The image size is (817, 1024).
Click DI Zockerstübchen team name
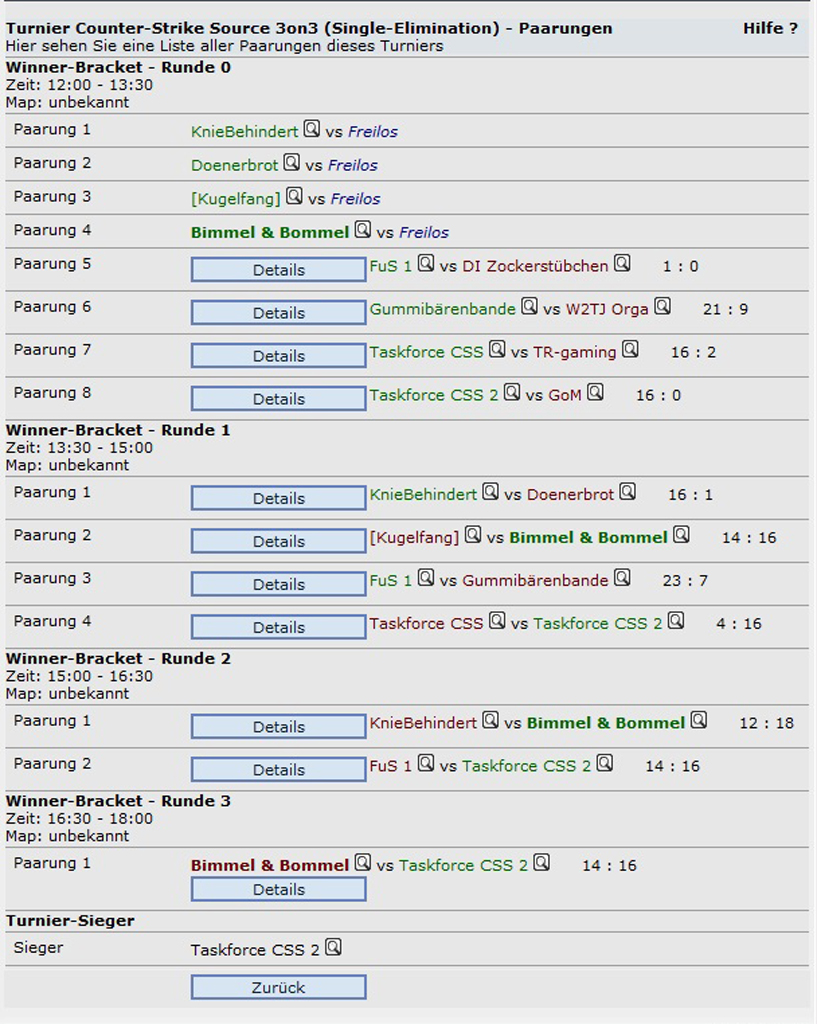point(536,266)
